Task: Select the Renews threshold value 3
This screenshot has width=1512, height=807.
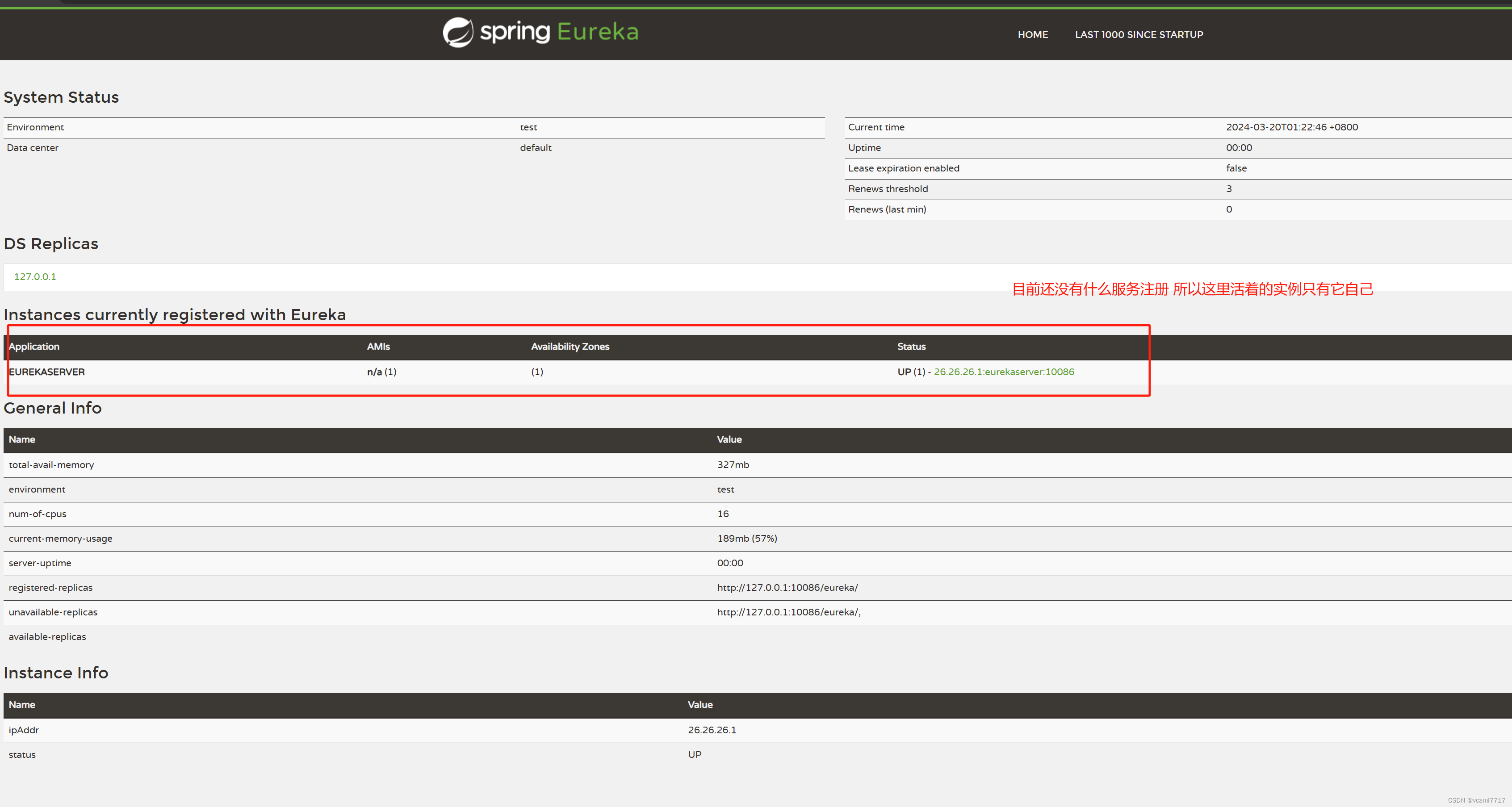Action: coord(1228,188)
